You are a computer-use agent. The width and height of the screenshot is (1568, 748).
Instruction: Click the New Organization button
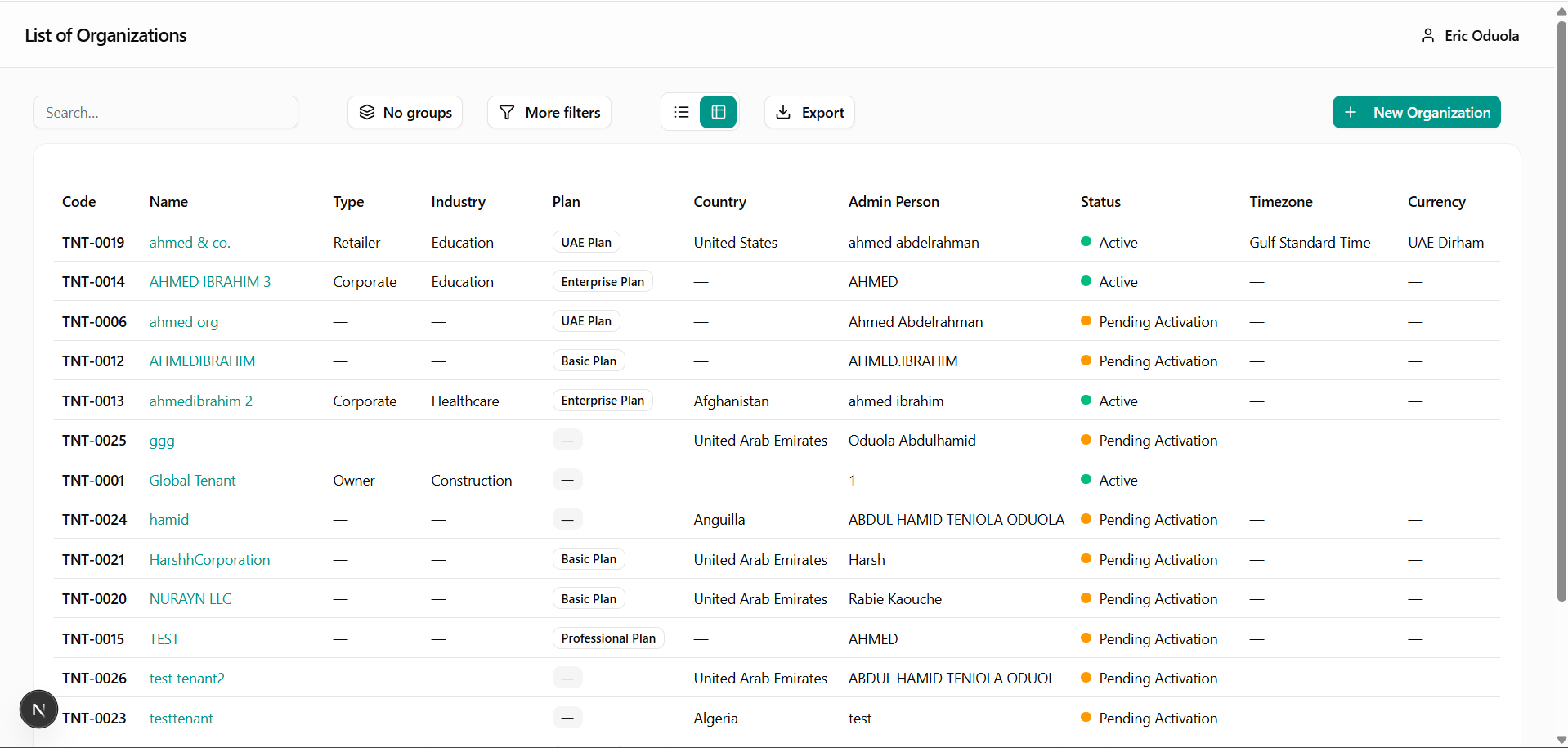tap(1416, 112)
